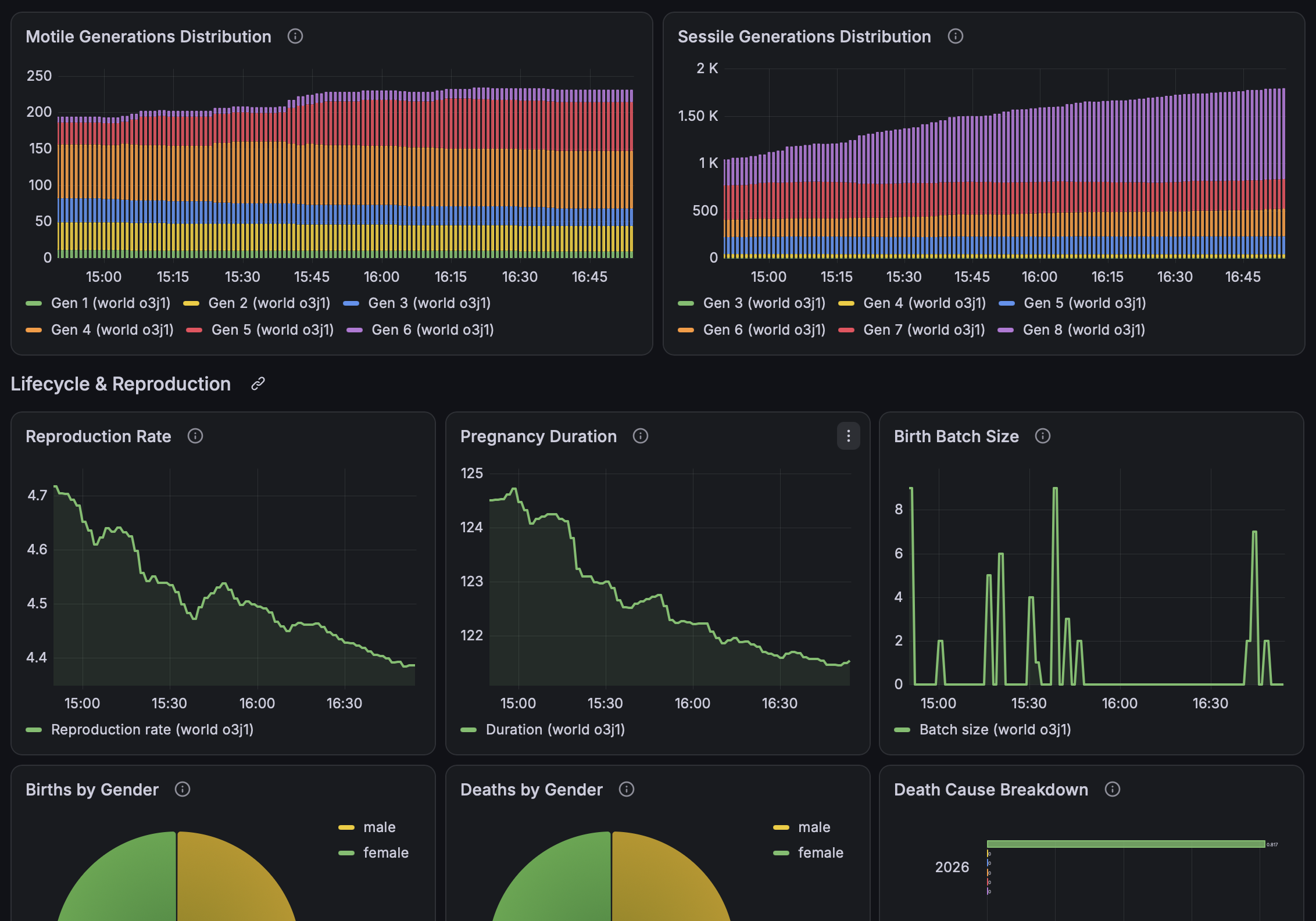
Task: Click male legend in Births by Gender
Action: (x=380, y=827)
